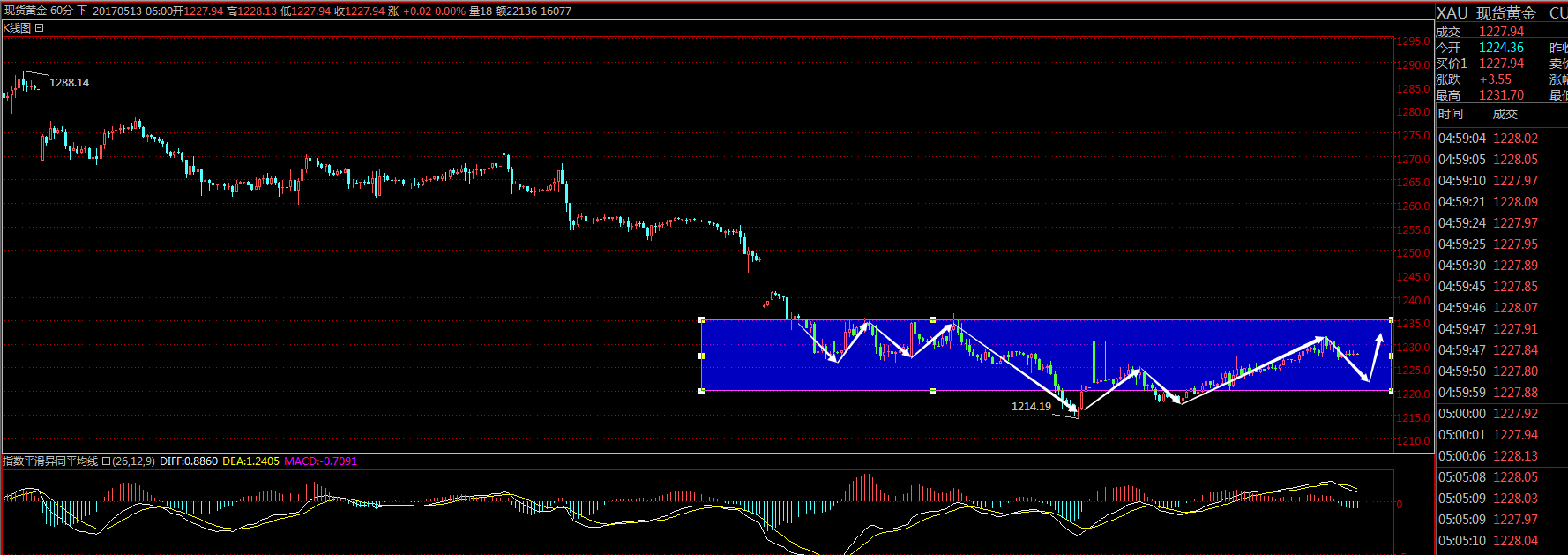Screen dimensions: 1568x555
Task: Click right-middle handle of the blue rectangle
Action: click(x=1392, y=356)
